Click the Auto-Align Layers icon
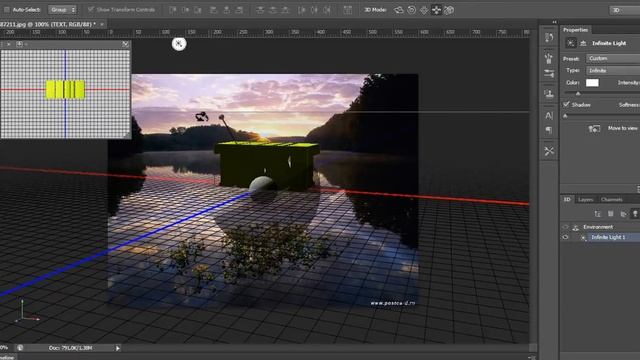The width and height of the screenshot is (640, 360). coord(347,10)
